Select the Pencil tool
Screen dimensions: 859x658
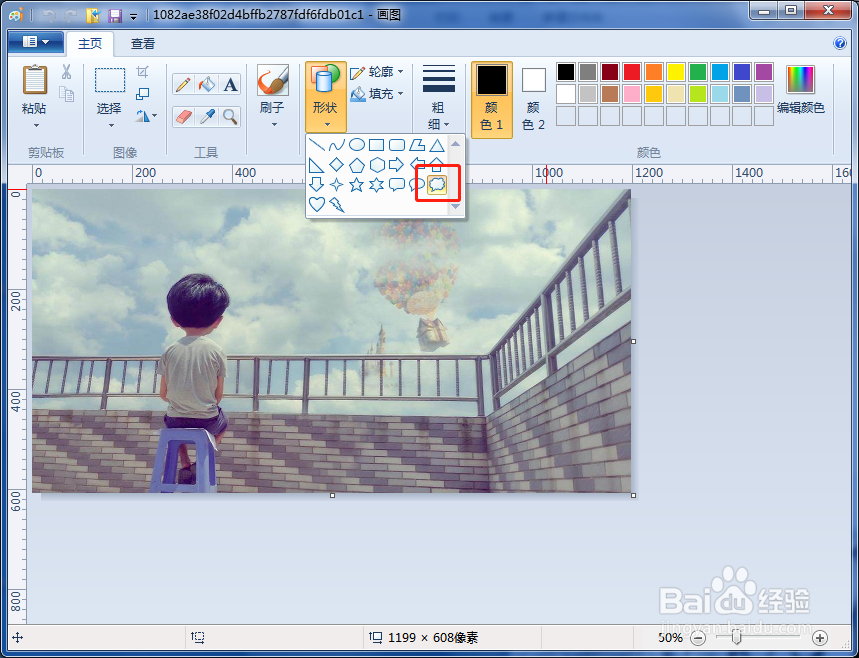(184, 84)
